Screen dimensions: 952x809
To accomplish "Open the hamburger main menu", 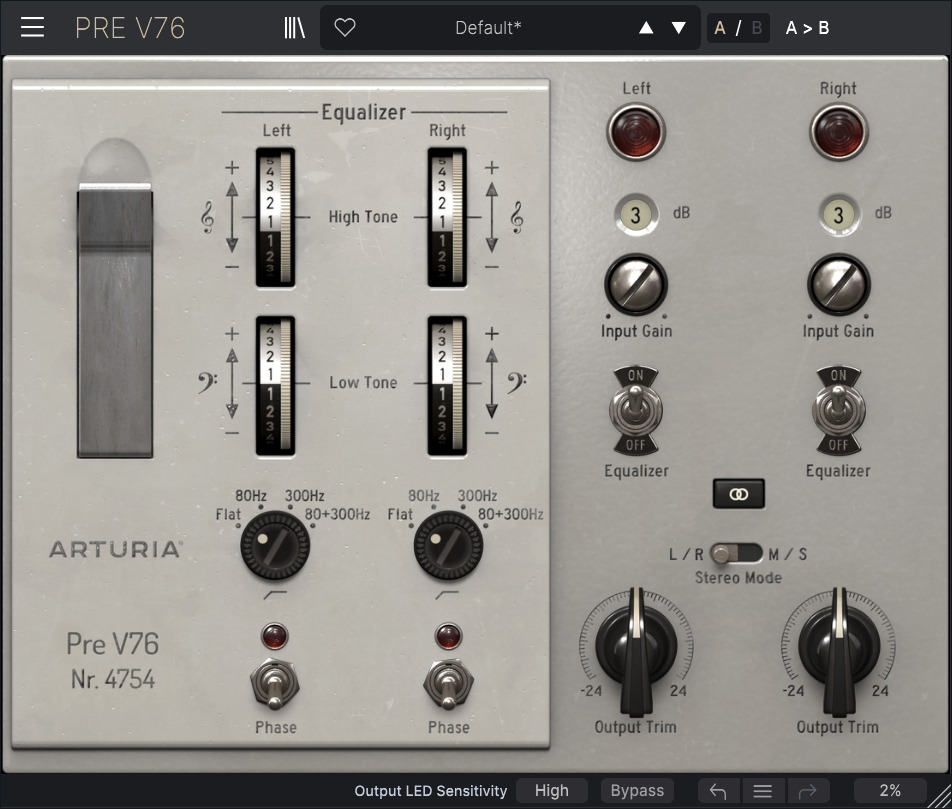I will coord(32,27).
